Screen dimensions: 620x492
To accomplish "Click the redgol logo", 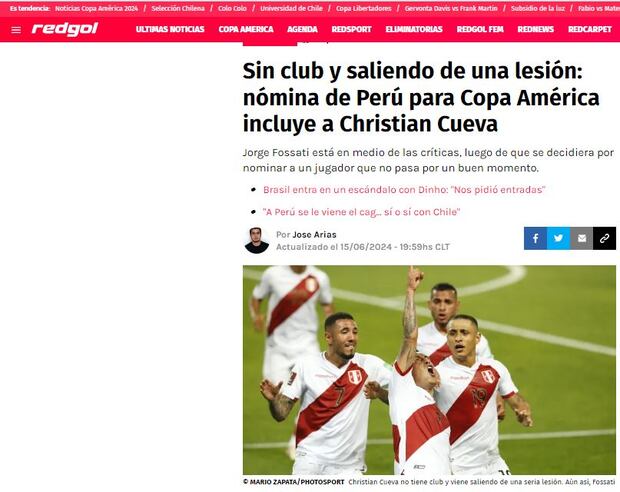I will tap(65, 29).
